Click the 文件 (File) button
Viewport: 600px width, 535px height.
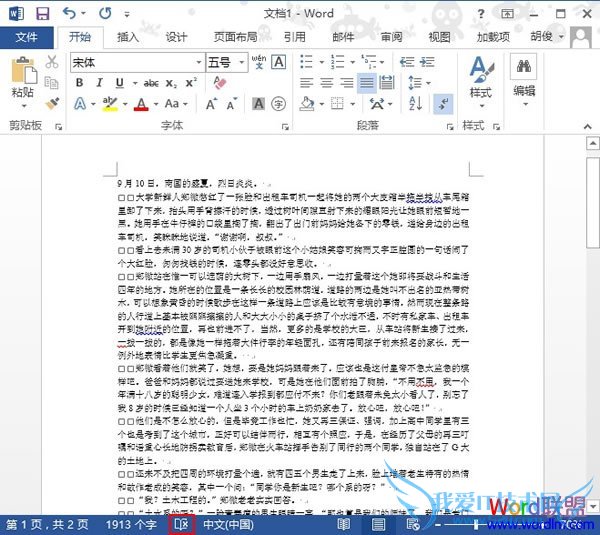coord(26,37)
